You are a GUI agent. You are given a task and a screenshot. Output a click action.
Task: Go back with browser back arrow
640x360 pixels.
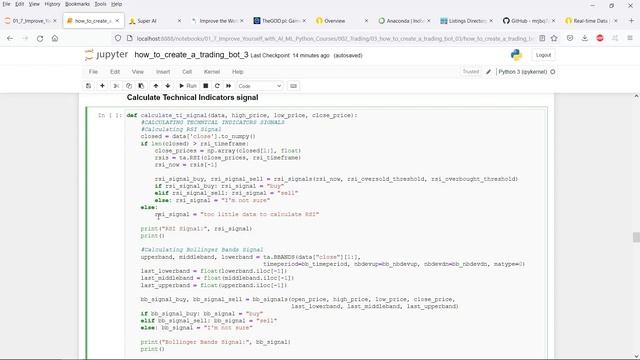[10, 38]
